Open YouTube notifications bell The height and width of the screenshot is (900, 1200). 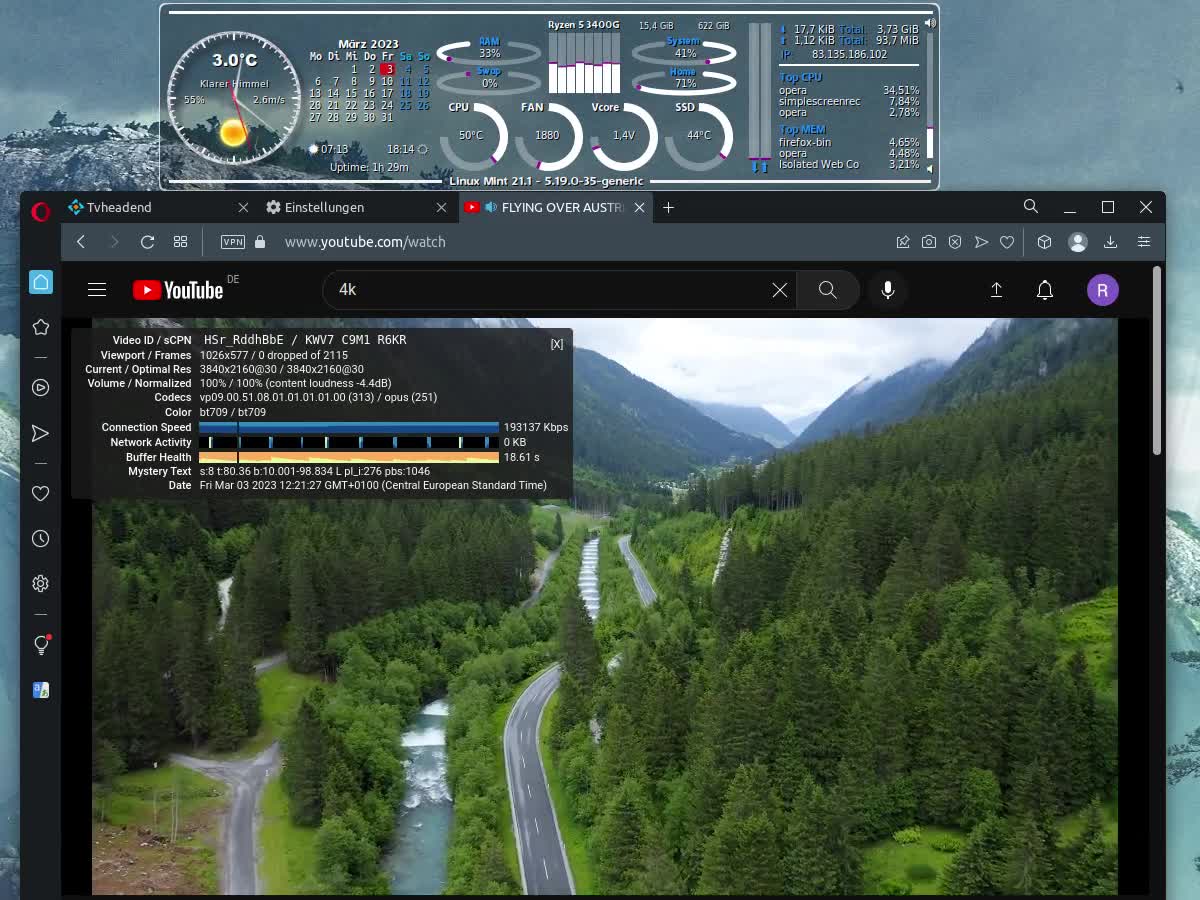tap(1045, 290)
